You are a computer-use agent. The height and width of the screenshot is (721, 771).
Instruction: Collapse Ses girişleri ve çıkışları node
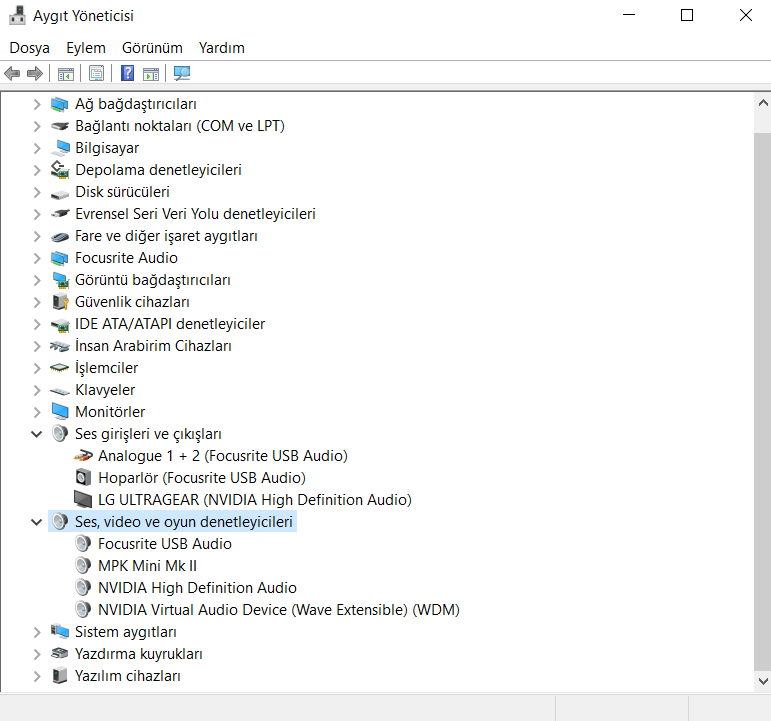click(36, 434)
